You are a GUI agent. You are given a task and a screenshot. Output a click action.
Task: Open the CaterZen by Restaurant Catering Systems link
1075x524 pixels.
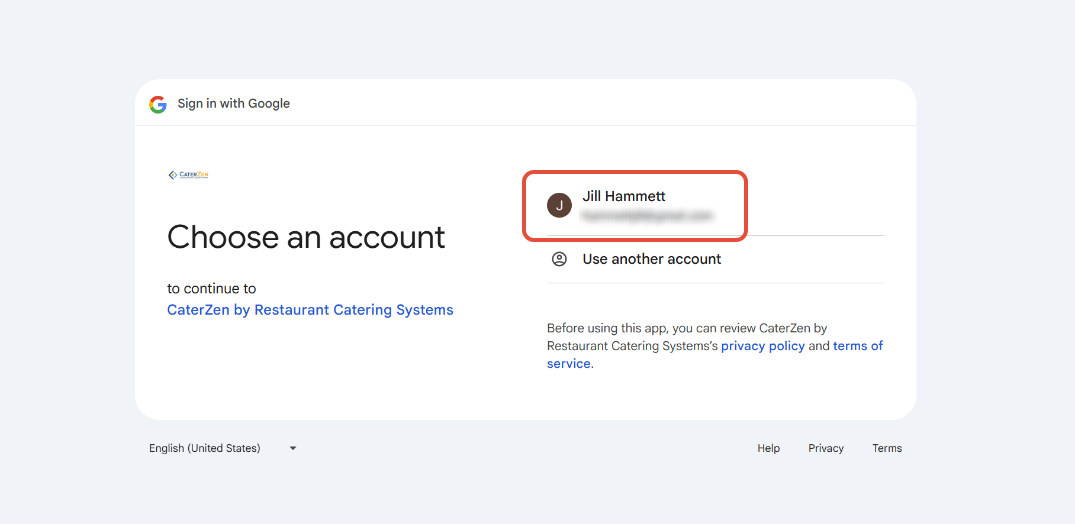310,310
